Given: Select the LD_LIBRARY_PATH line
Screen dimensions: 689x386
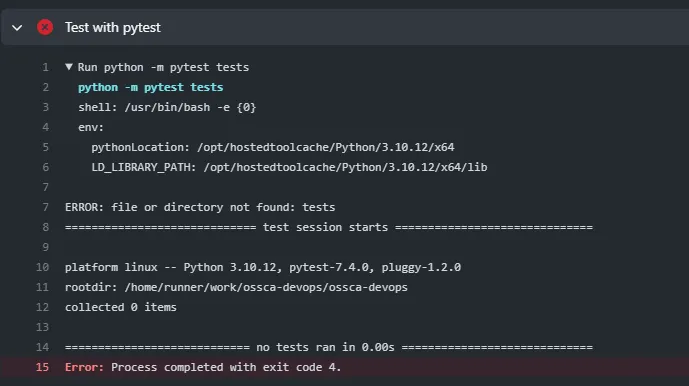Looking at the screenshot, I should click(x=289, y=168).
